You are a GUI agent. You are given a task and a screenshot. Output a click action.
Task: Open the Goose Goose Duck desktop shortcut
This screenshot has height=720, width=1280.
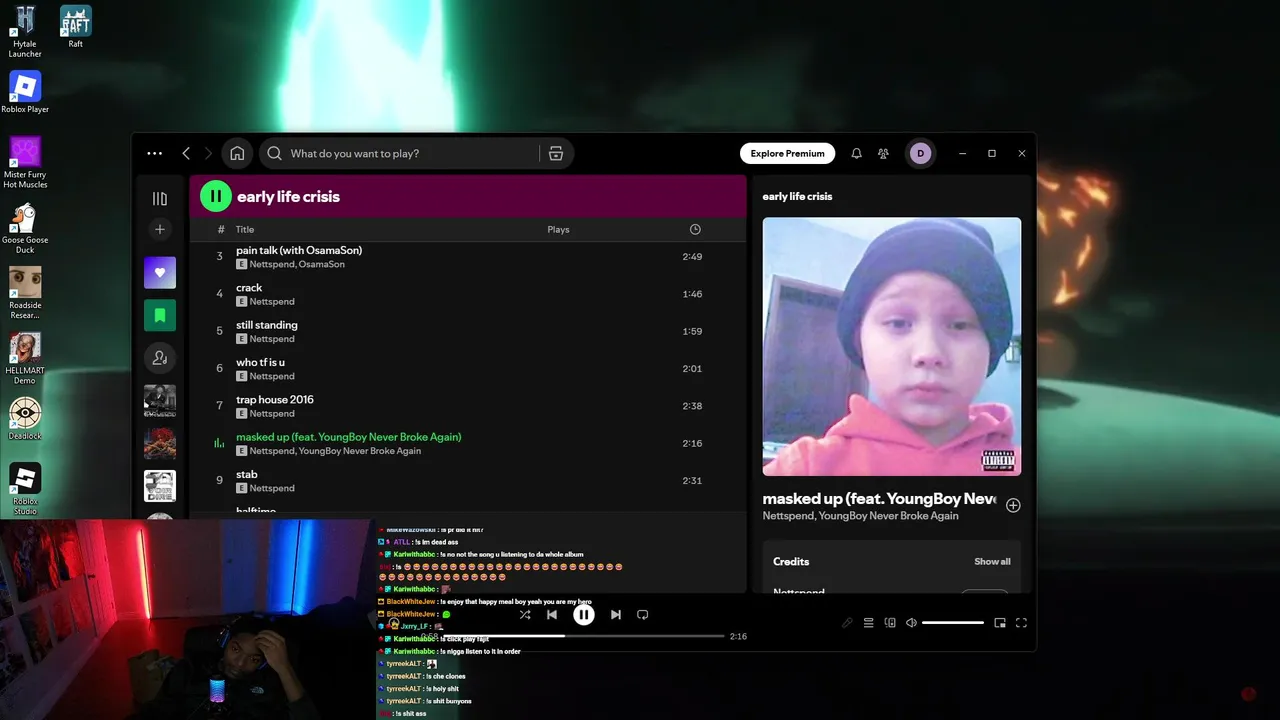[x=25, y=229]
